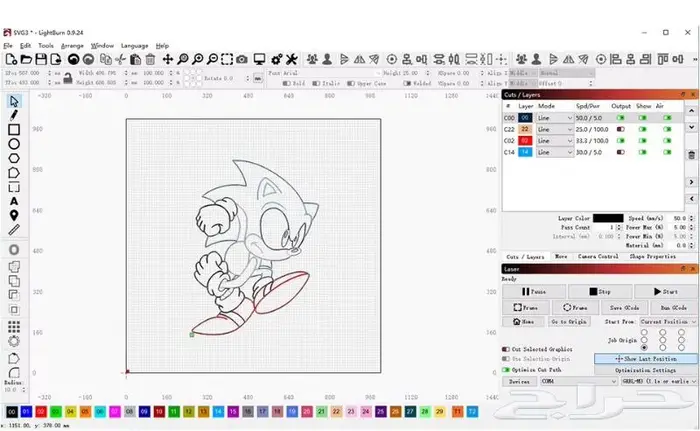Open Settings gears icon

(277, 59)
